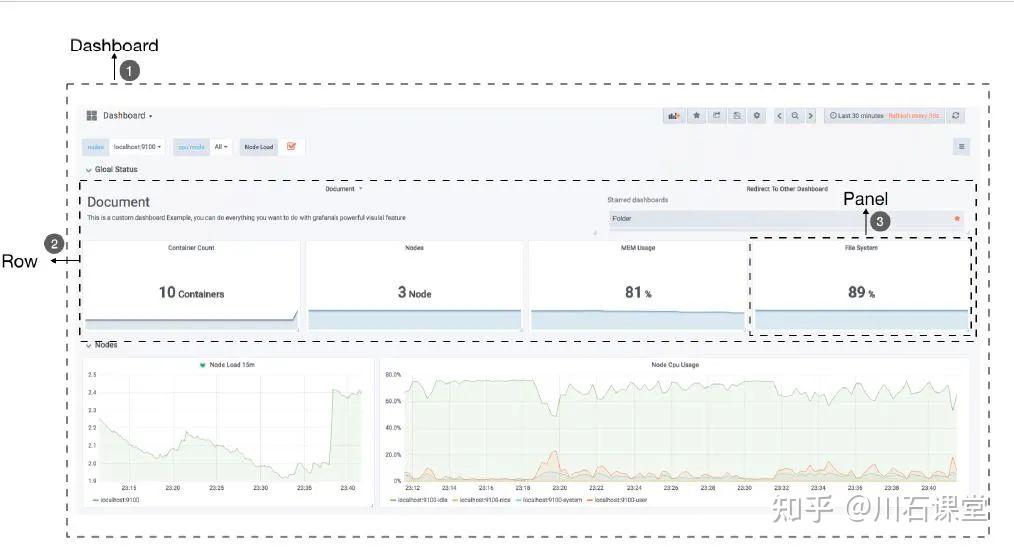Shift time range back with left arrow

(779, 116)
